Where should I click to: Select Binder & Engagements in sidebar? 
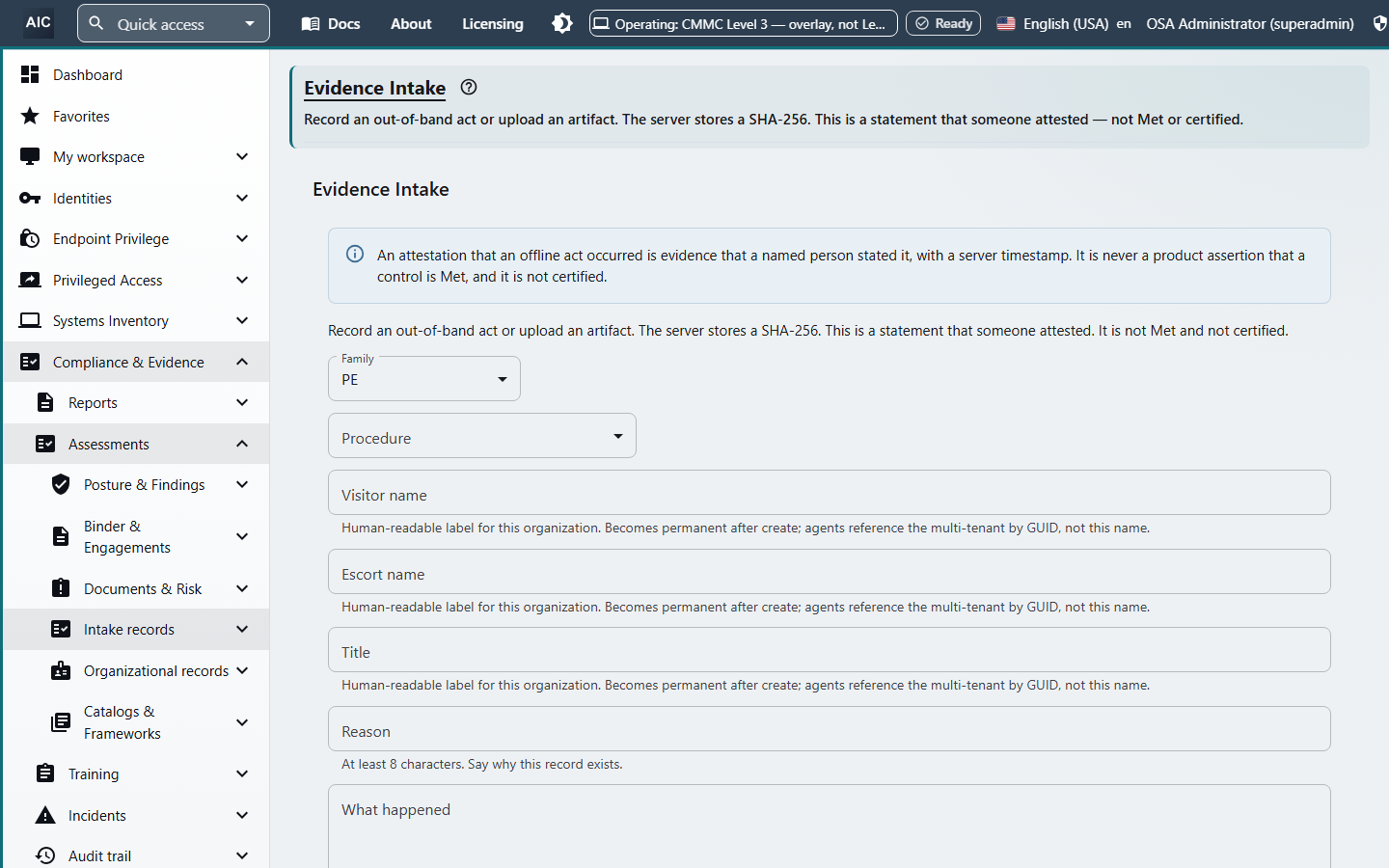tap(136, 536)
